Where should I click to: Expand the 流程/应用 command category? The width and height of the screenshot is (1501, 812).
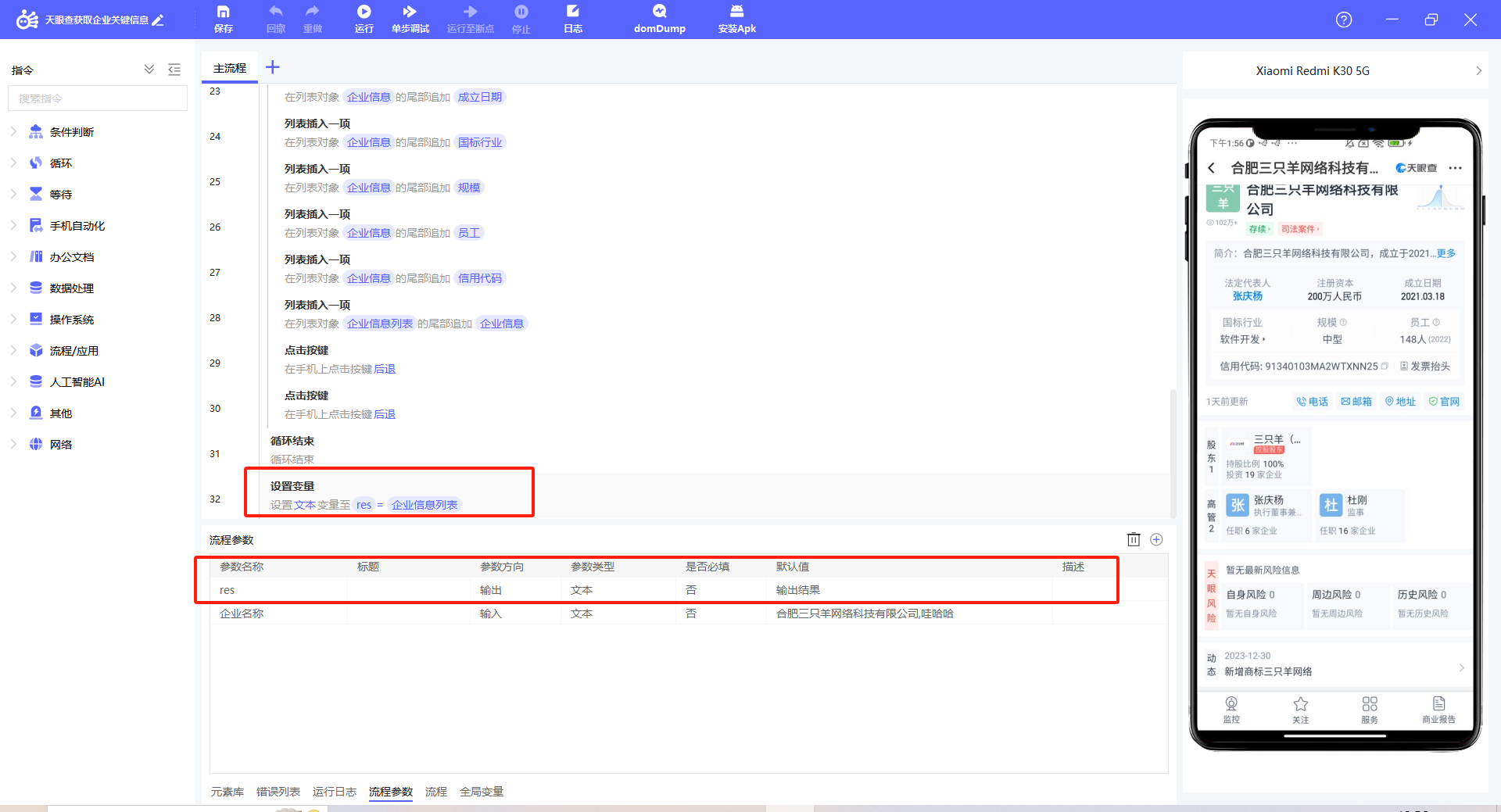tap(13, 351)
